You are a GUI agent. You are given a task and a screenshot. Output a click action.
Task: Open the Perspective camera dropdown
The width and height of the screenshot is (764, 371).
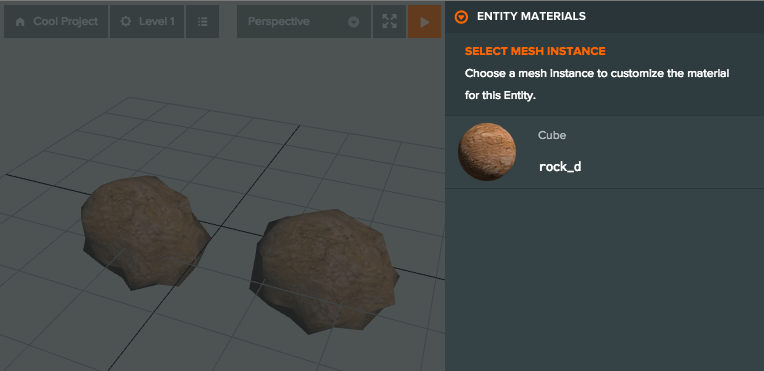point(304,22)
